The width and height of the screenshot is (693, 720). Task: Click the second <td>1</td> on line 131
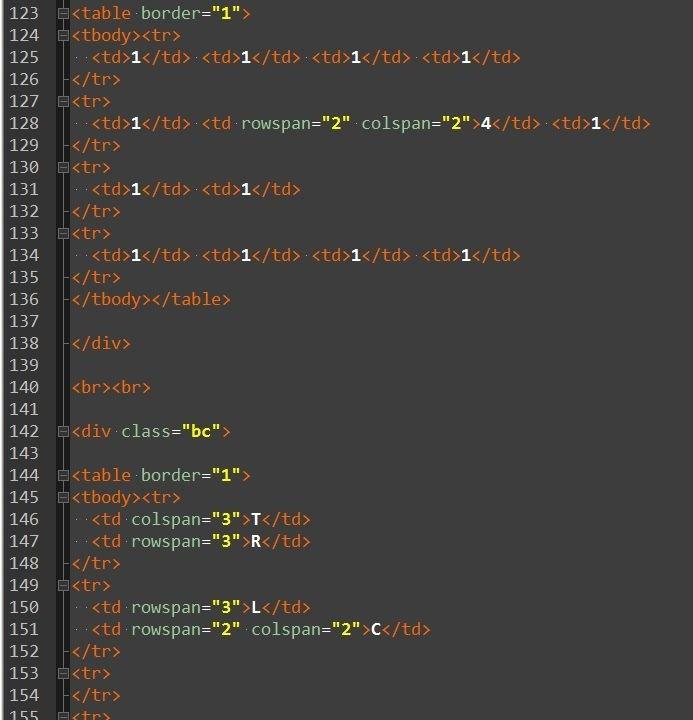(x=251, y=190)
